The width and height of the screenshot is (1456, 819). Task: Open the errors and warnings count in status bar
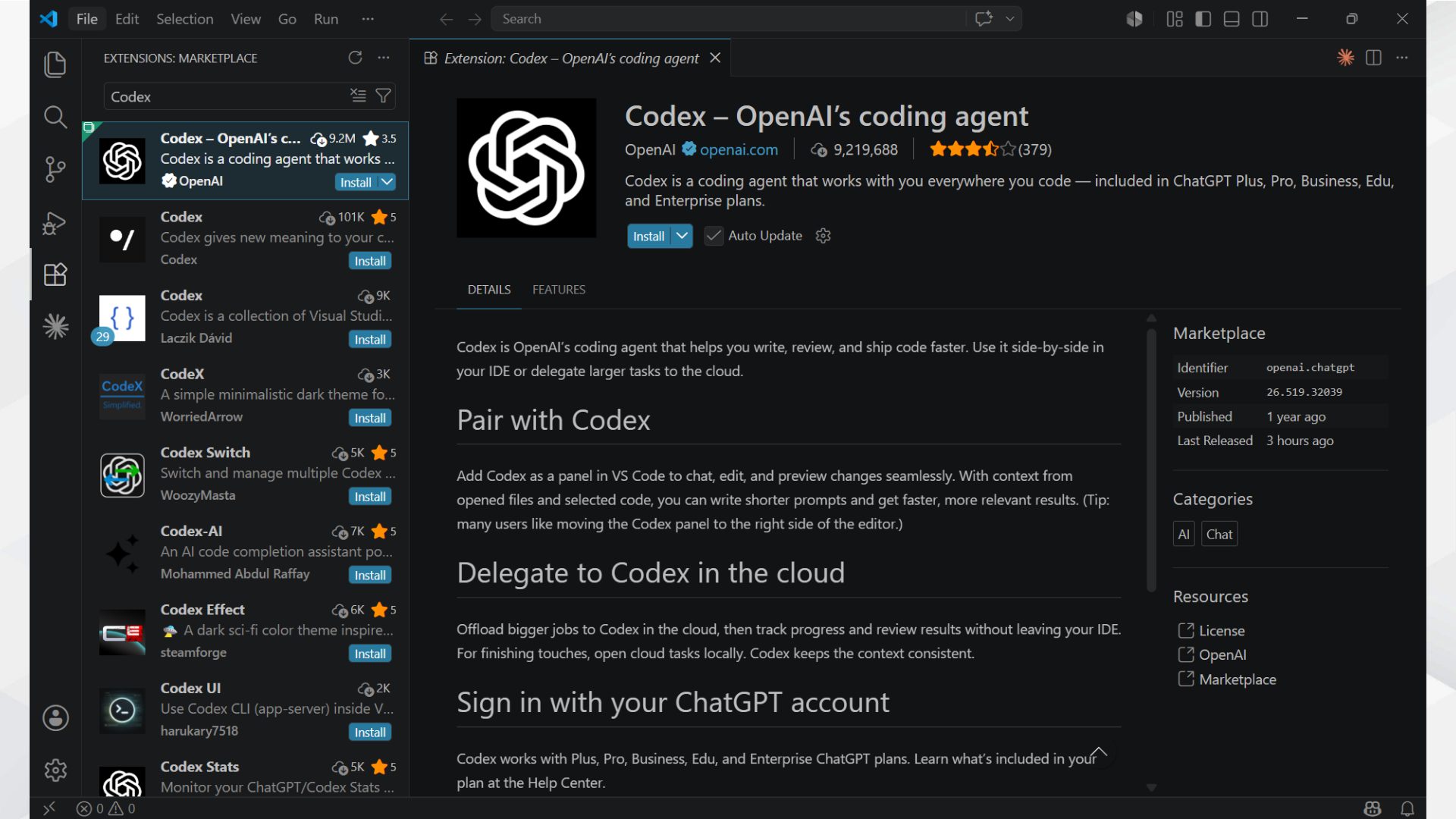coord(106,808)
